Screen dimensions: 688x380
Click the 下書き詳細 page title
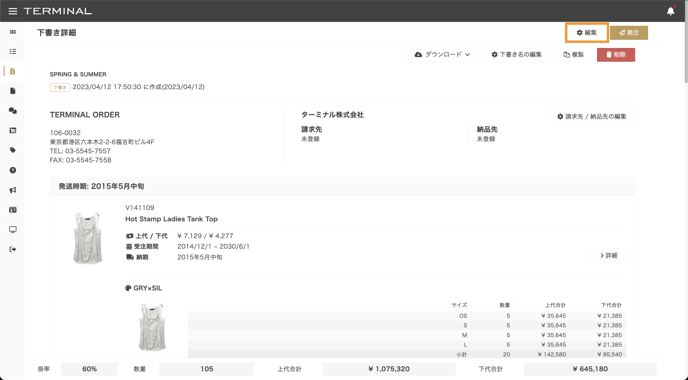pyautogui.click(x=56, y=32)
